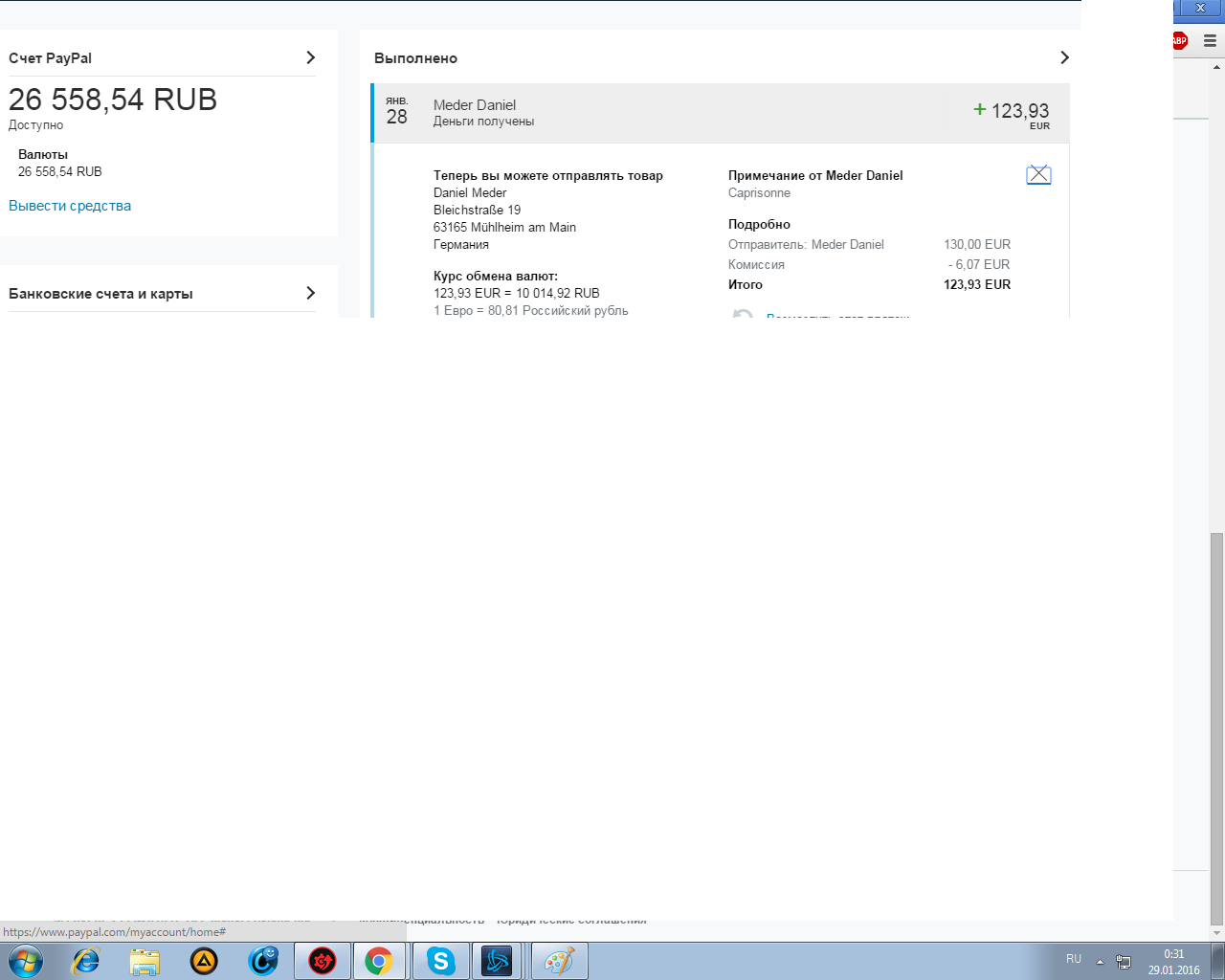The image size is (1225, 980).
Task: Click the Курс обмена валют label
Action: point(496,276)
